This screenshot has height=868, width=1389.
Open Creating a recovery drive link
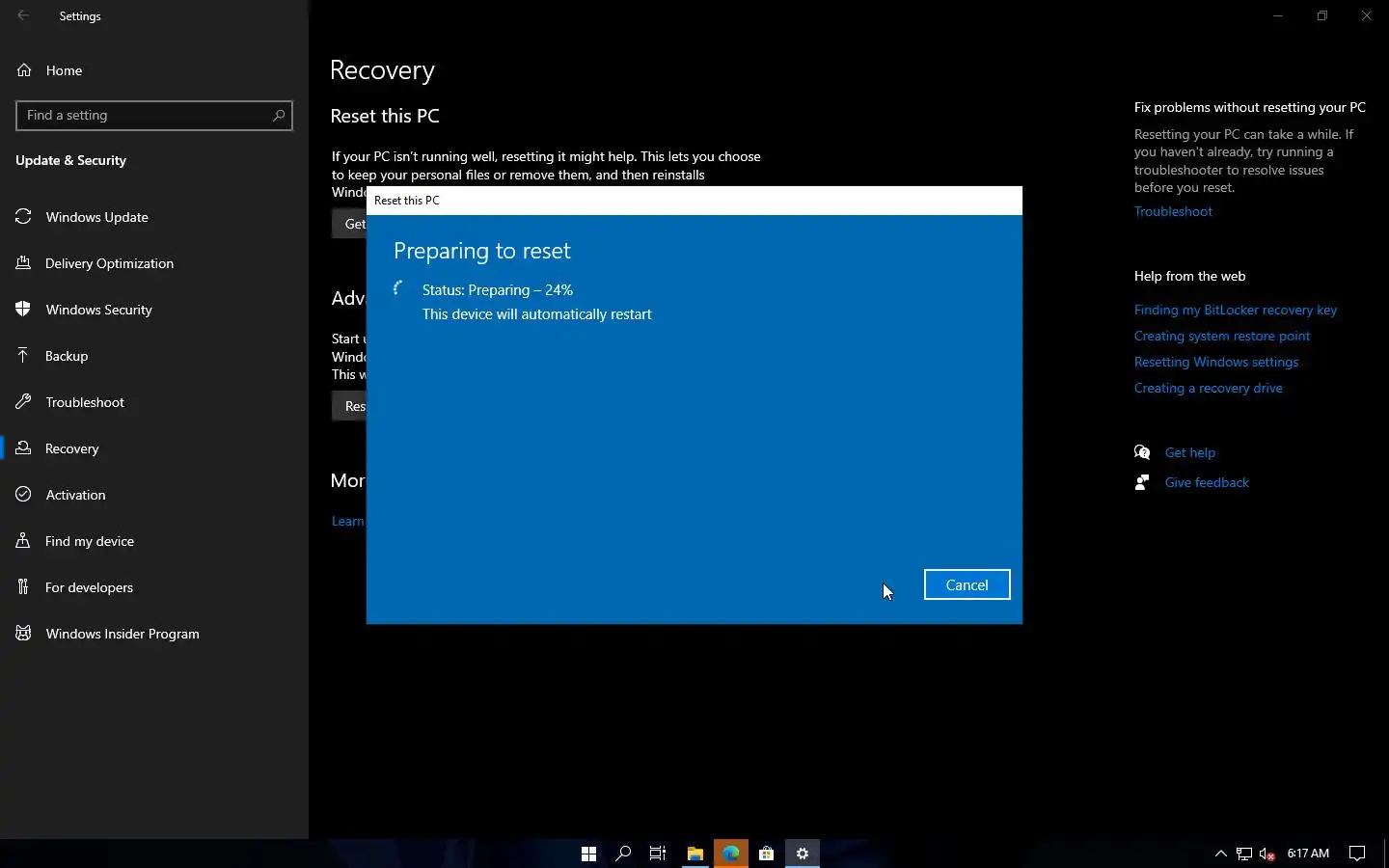(x=1209, y=388)
